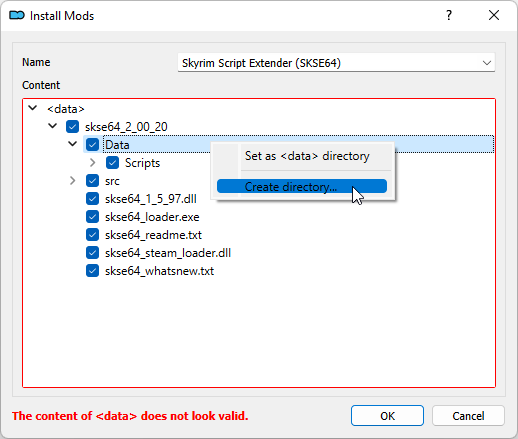Viewport: 518px width, 439px height.
Task: Open the Name dropdown arrow
Action: [x=487, y=63]
